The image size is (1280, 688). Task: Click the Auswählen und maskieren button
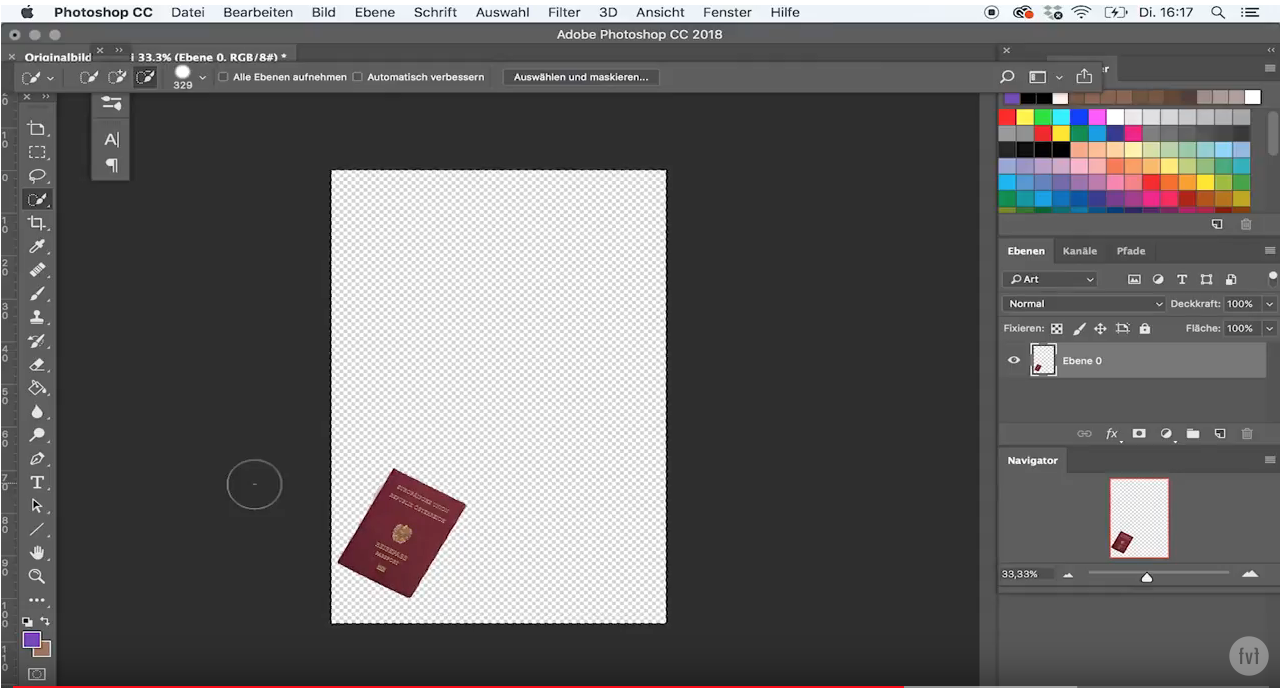(x=581, y=77)
